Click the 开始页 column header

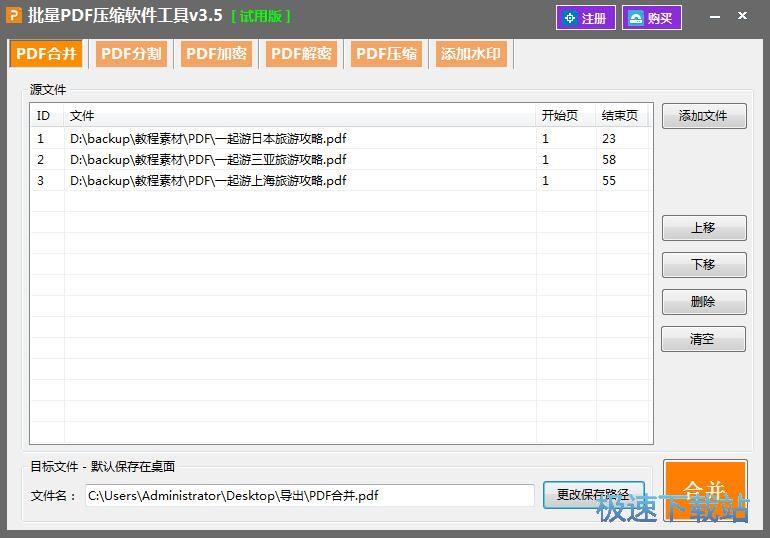click(566, 115)
